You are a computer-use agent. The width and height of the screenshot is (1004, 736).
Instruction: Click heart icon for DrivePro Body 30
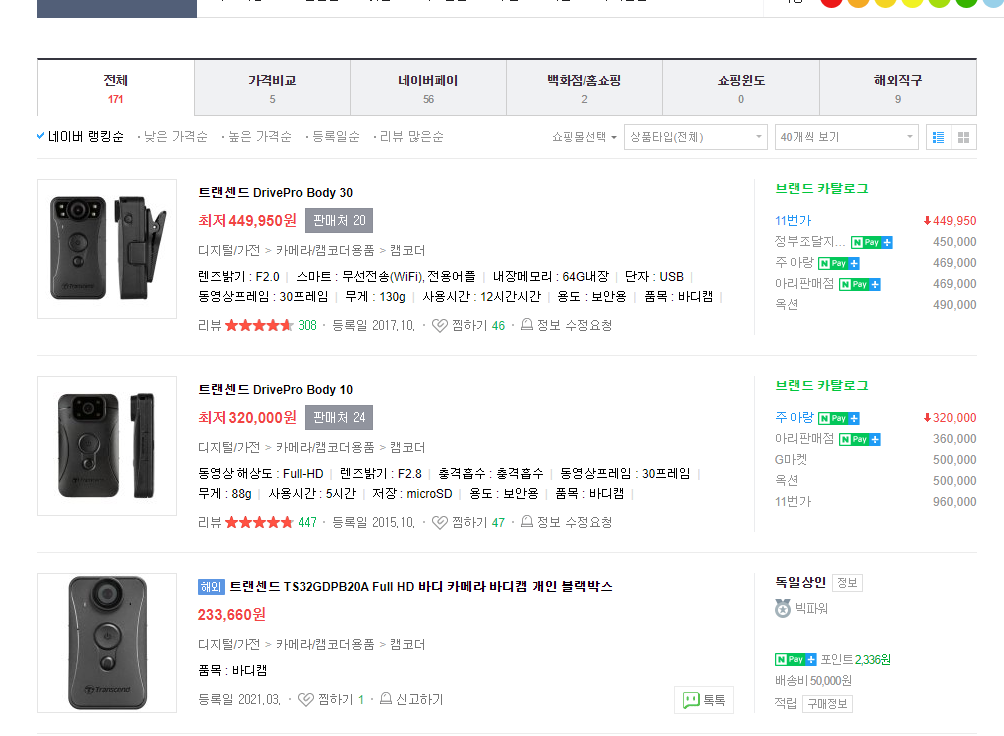439,325
